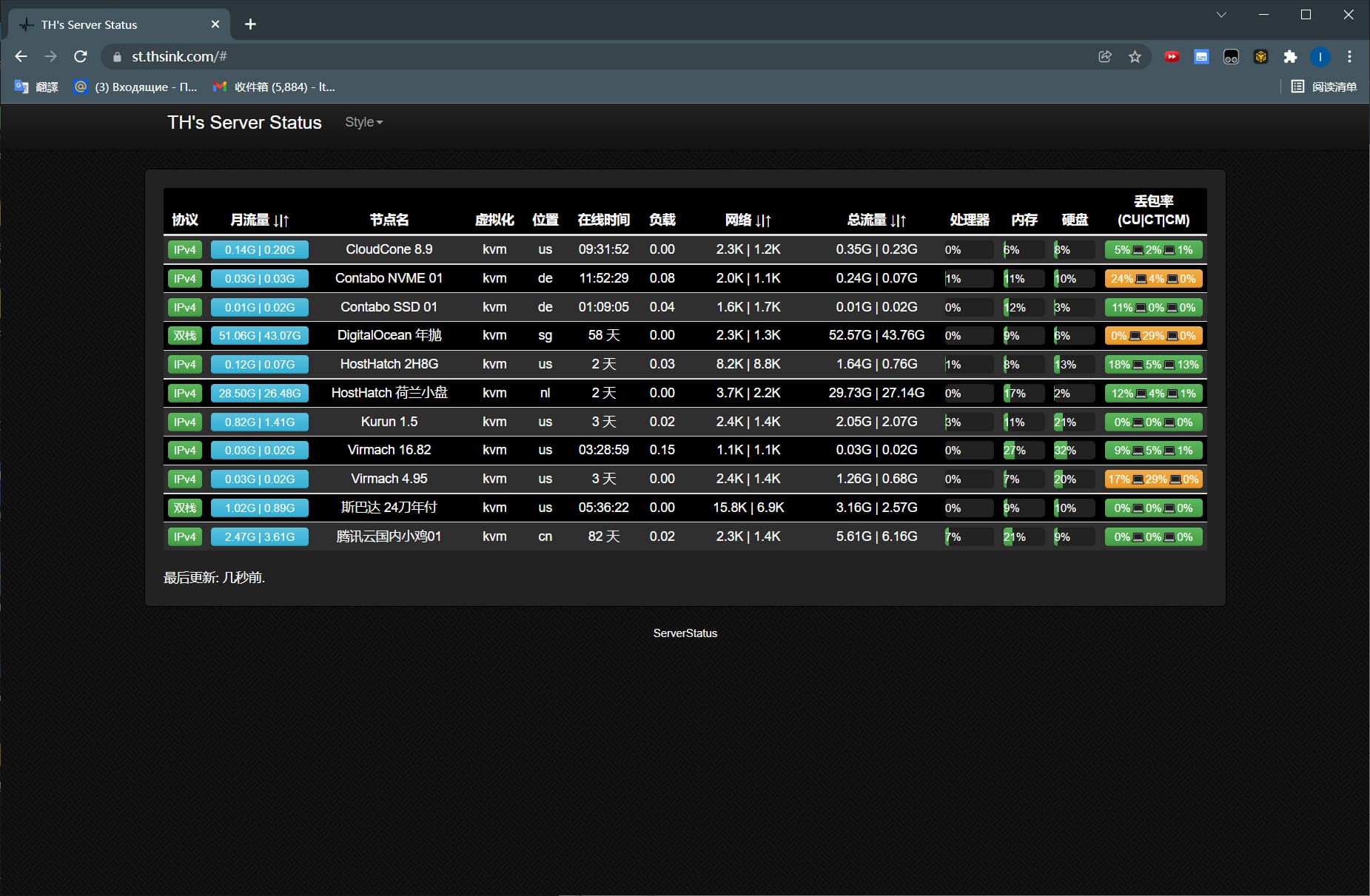Click the IPv4 badge for CloudCone 8.9
The image size is (1370, 896).
(x=185, y=250)
